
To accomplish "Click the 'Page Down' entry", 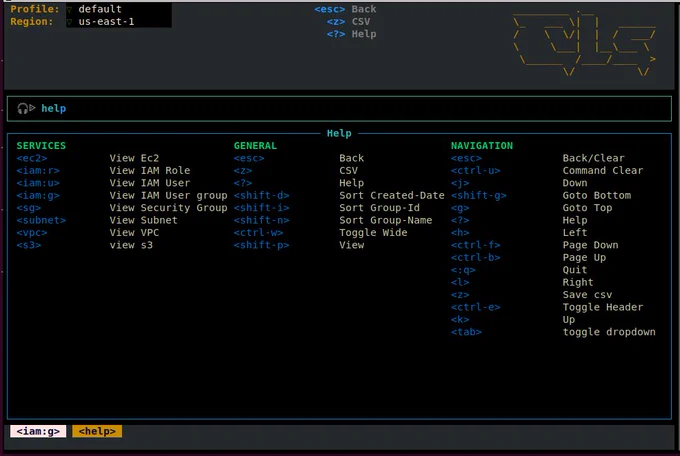I will click(x=591, y=245).
